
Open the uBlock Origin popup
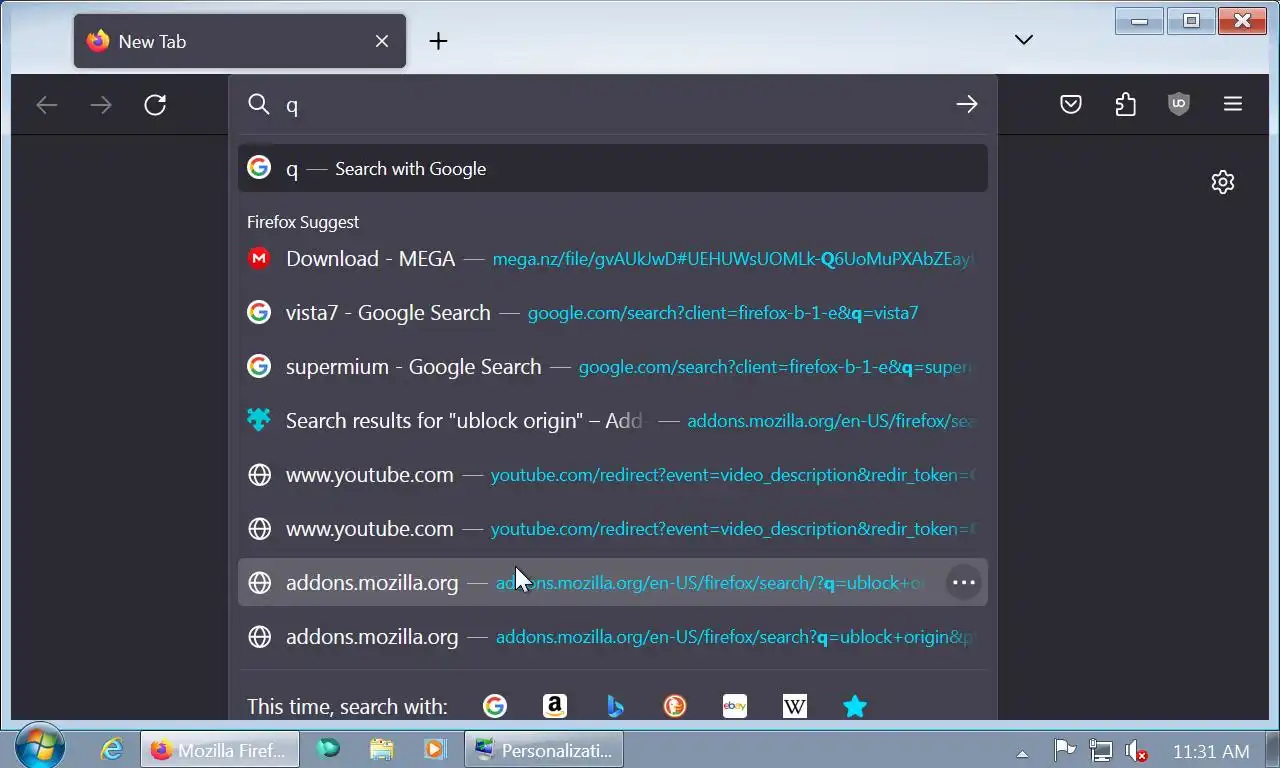pos(1179,104)
